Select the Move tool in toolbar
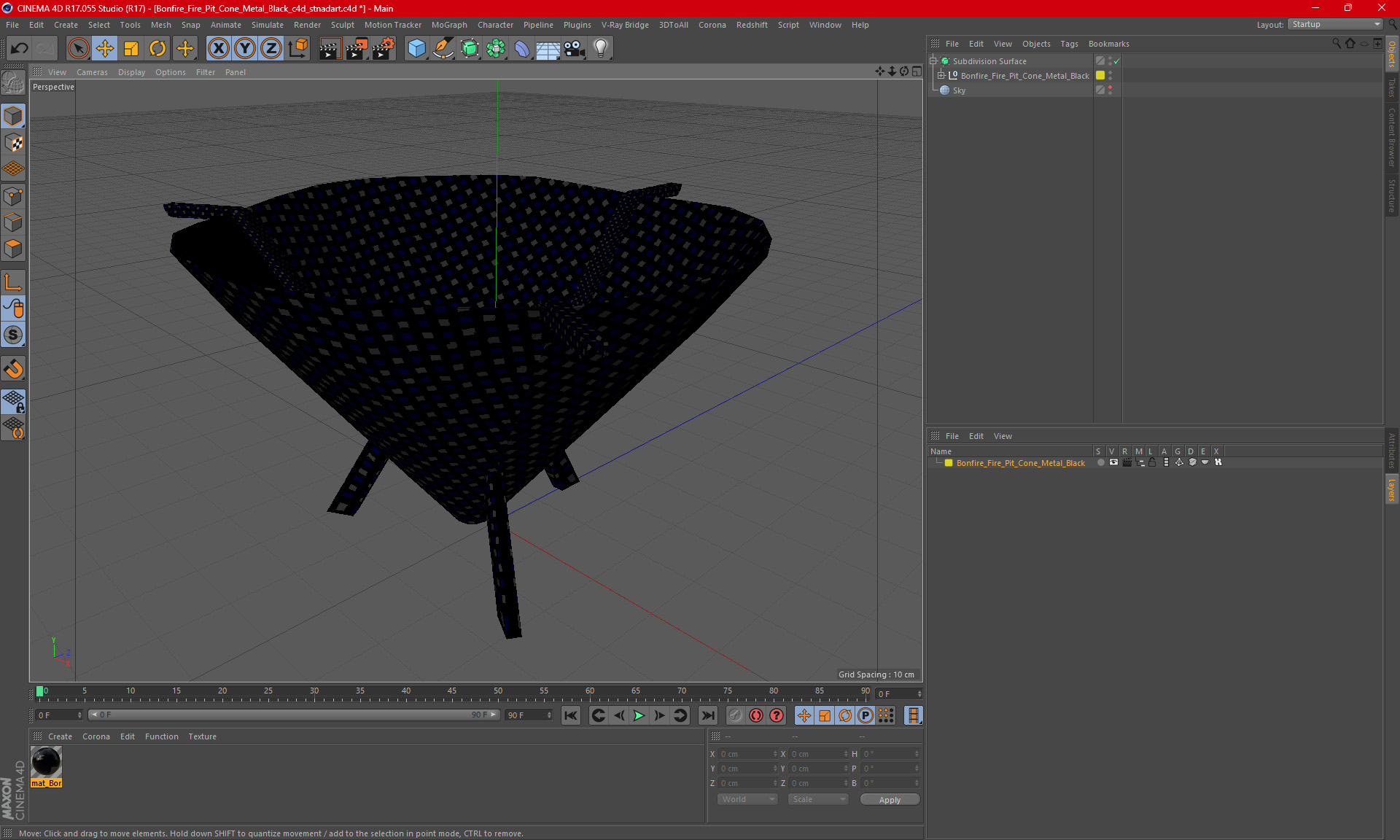1400x840 pixels. 105,49
